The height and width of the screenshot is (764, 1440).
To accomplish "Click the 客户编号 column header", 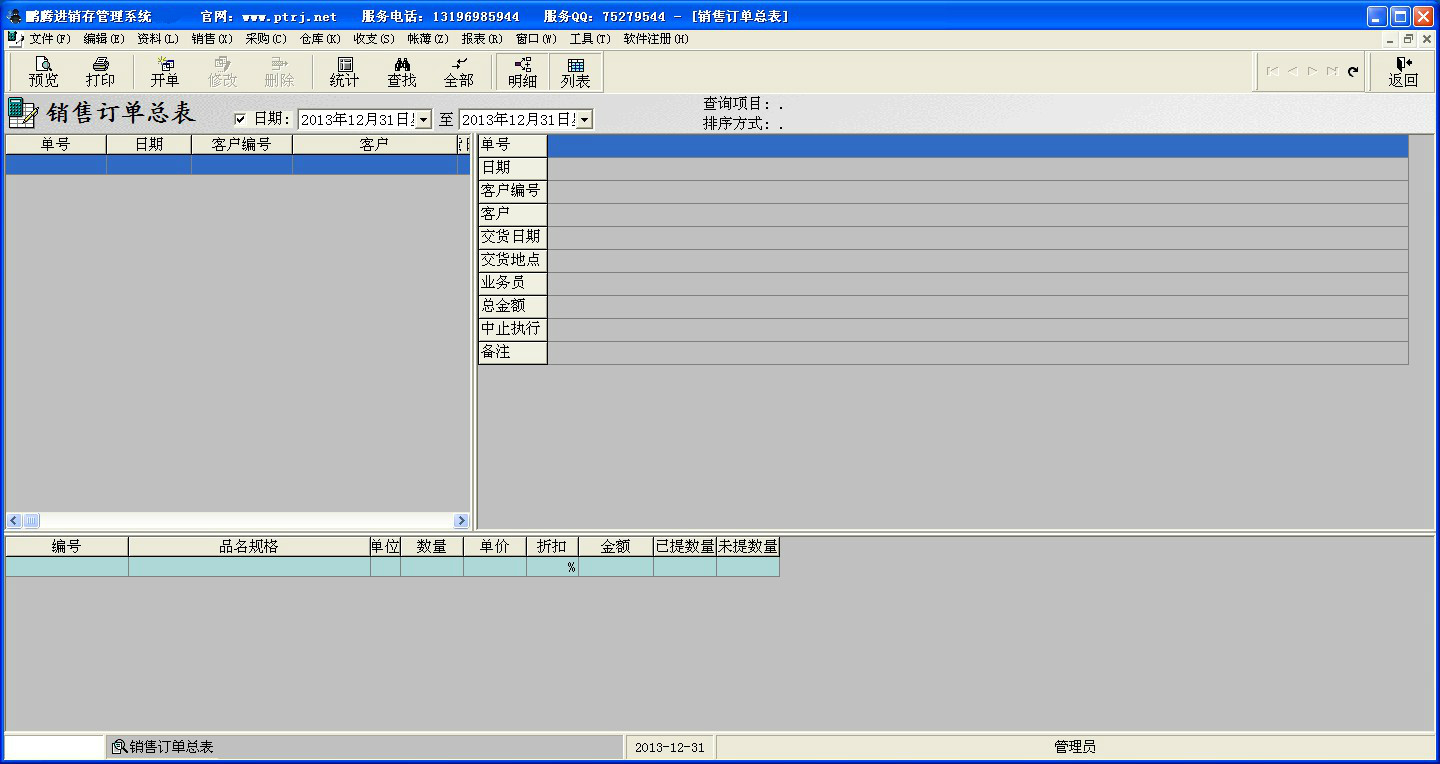I will (x=242, y=144).
